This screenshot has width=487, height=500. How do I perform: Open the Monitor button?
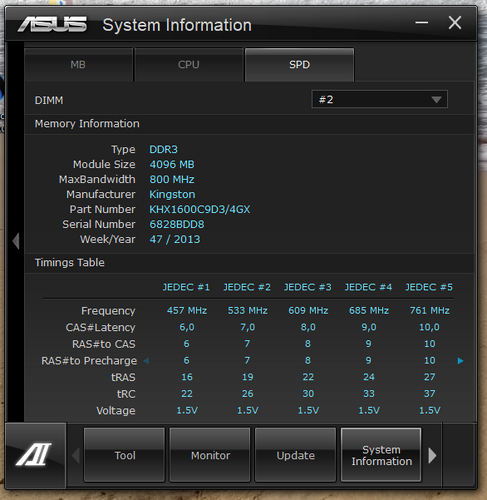210,455
